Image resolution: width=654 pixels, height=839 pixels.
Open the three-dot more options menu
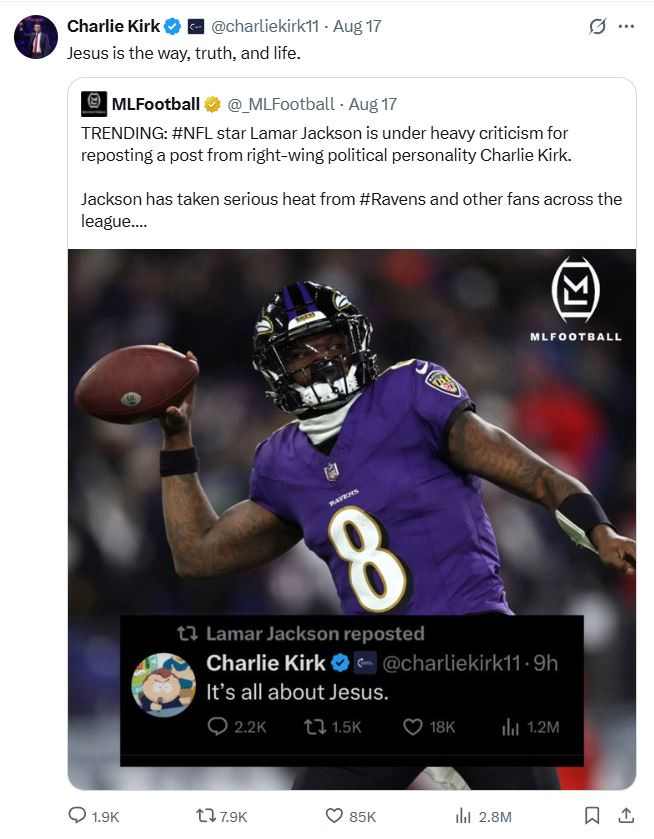point(626,26)
